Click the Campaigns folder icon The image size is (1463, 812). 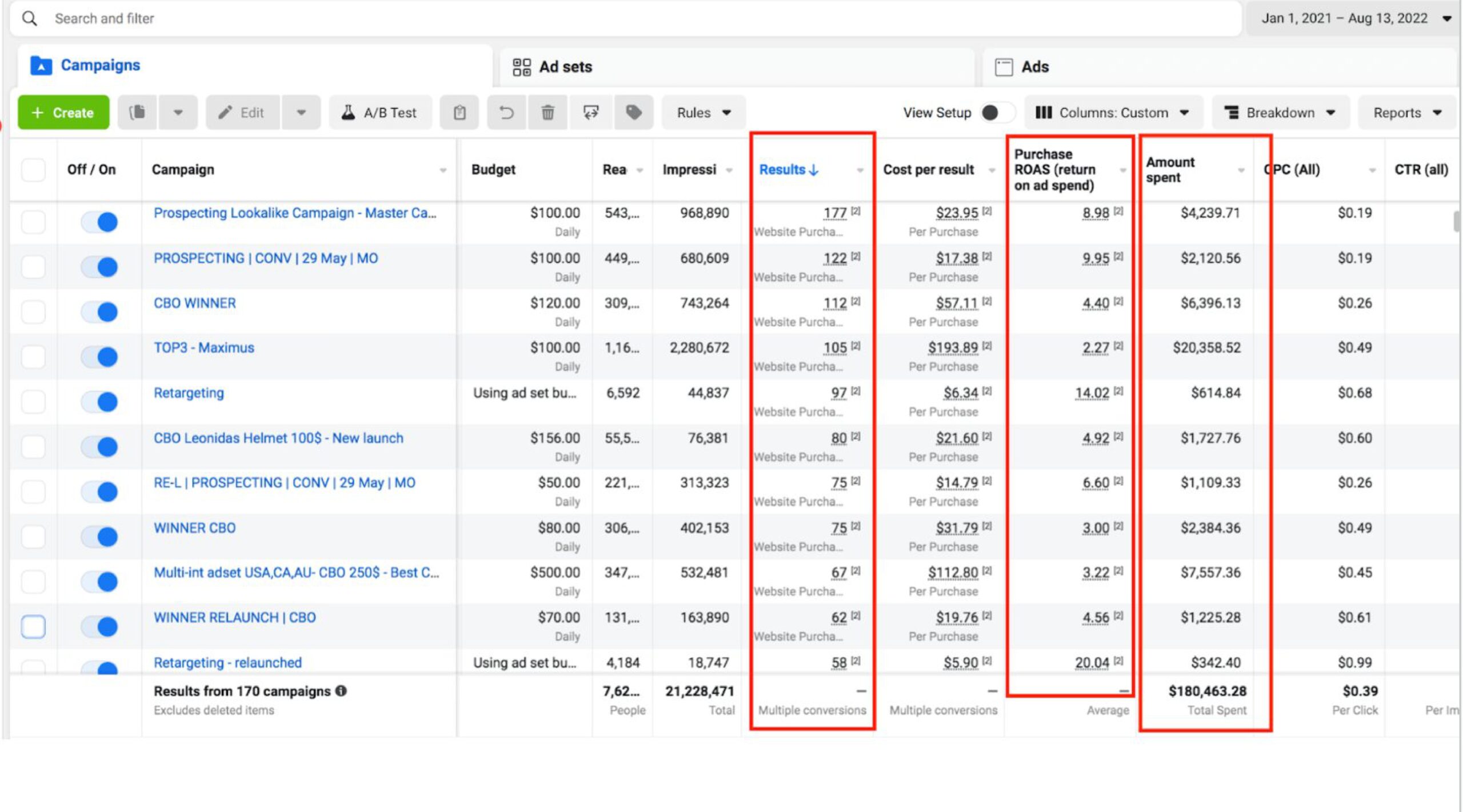pos(41,66)
